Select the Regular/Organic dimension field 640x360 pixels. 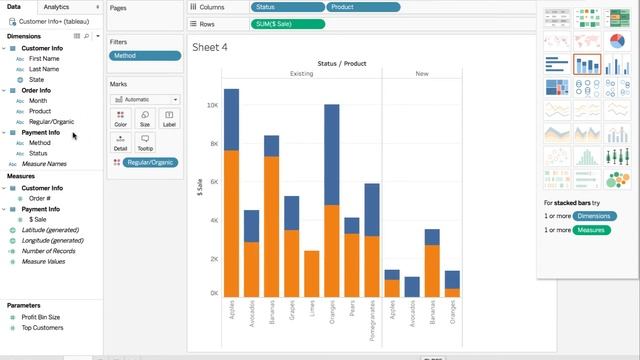51,122
